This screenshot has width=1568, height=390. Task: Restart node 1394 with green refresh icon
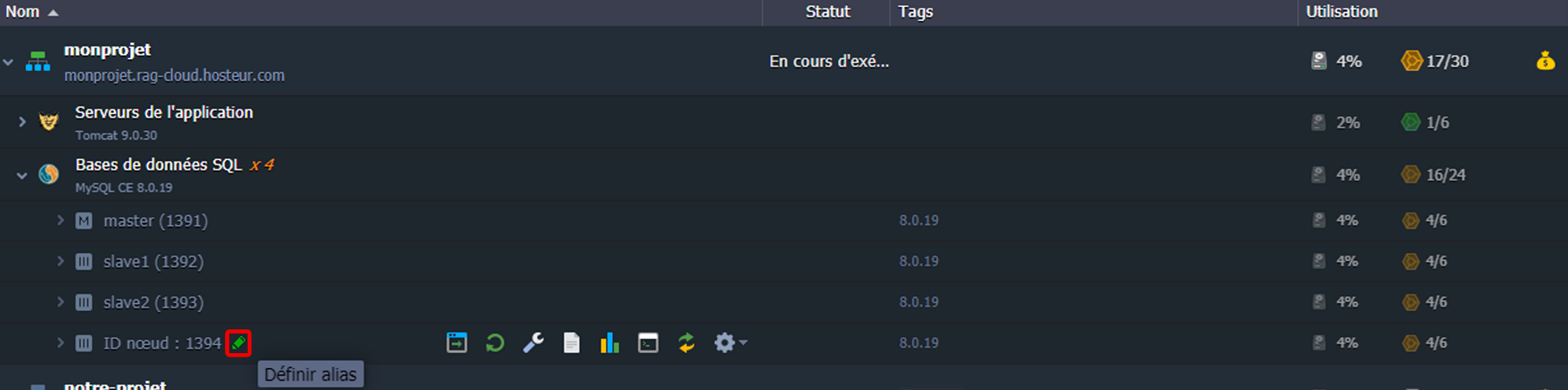click(x=495, y=343)
